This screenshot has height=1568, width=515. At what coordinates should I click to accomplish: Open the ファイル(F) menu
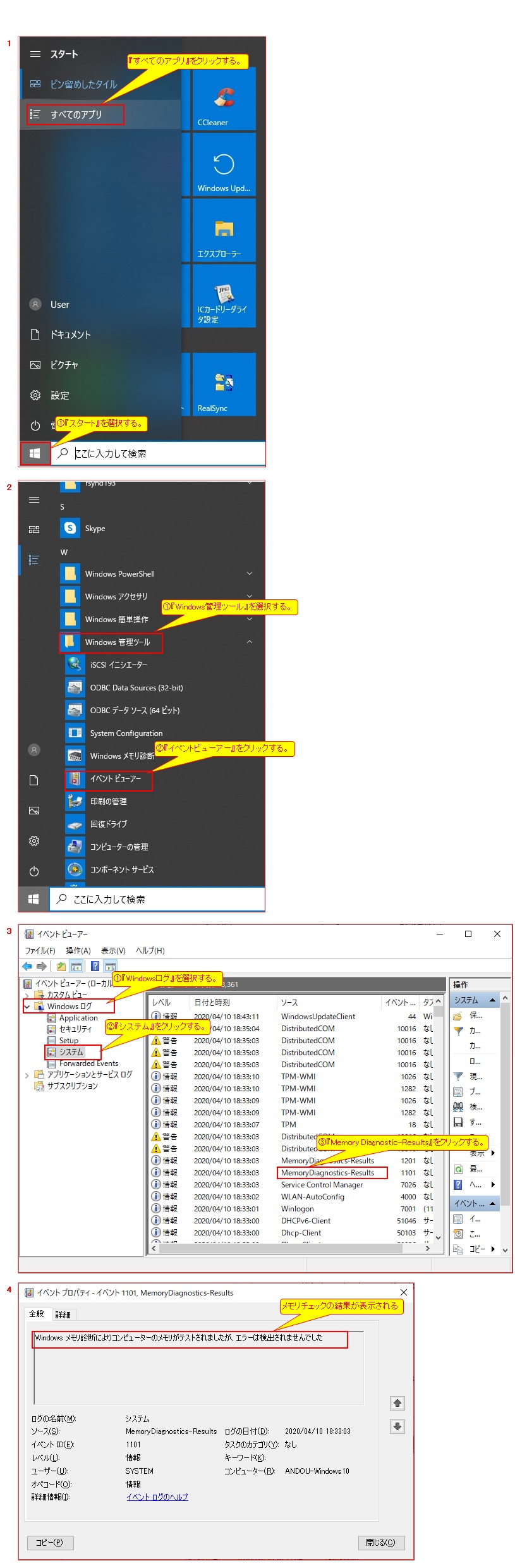click(40, 950)
